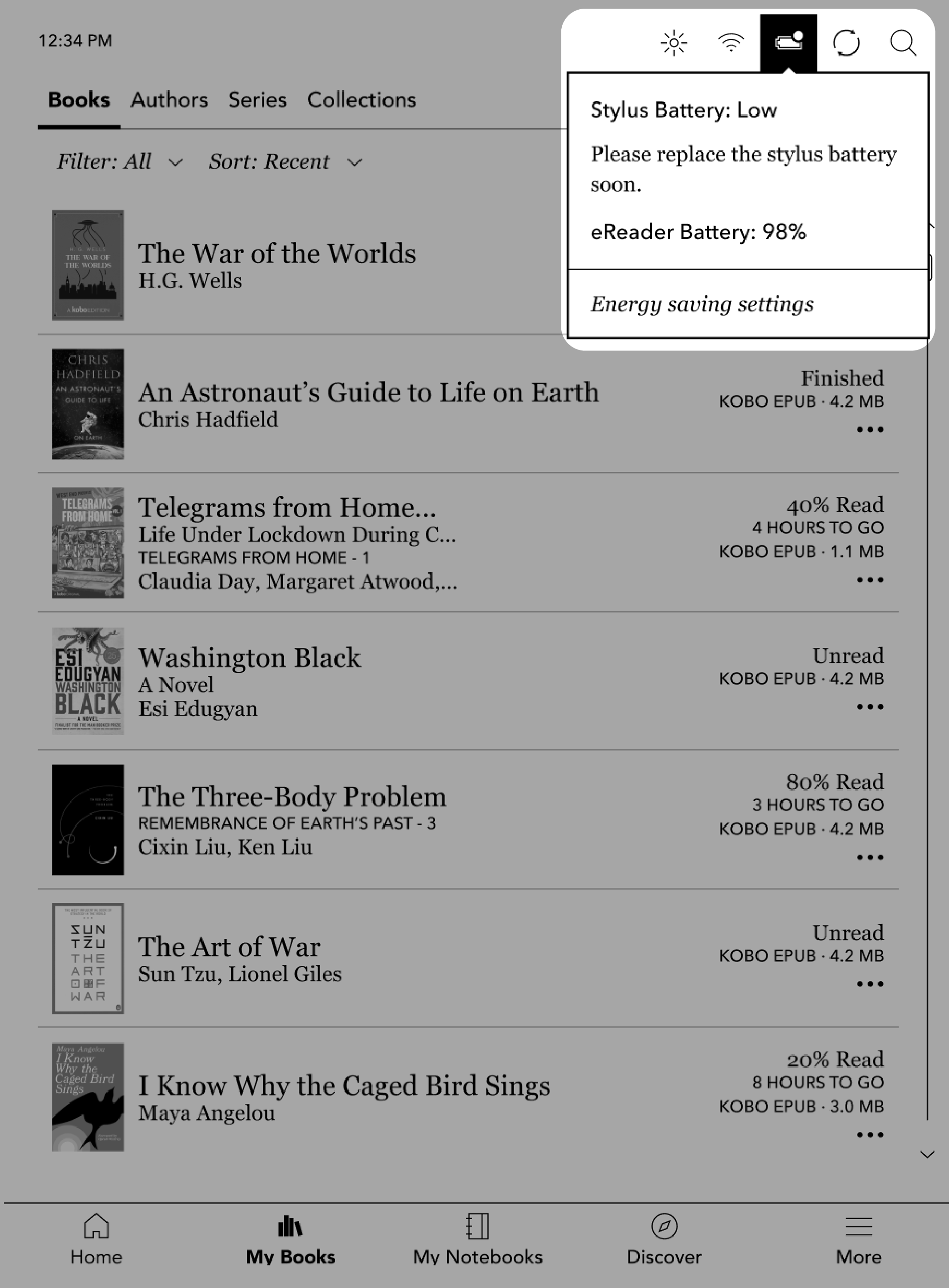The height and width of the screenshot is (1288, 949).
Task: Tap chevron to scroll books list down
Action: click(x=927, y=1154)
